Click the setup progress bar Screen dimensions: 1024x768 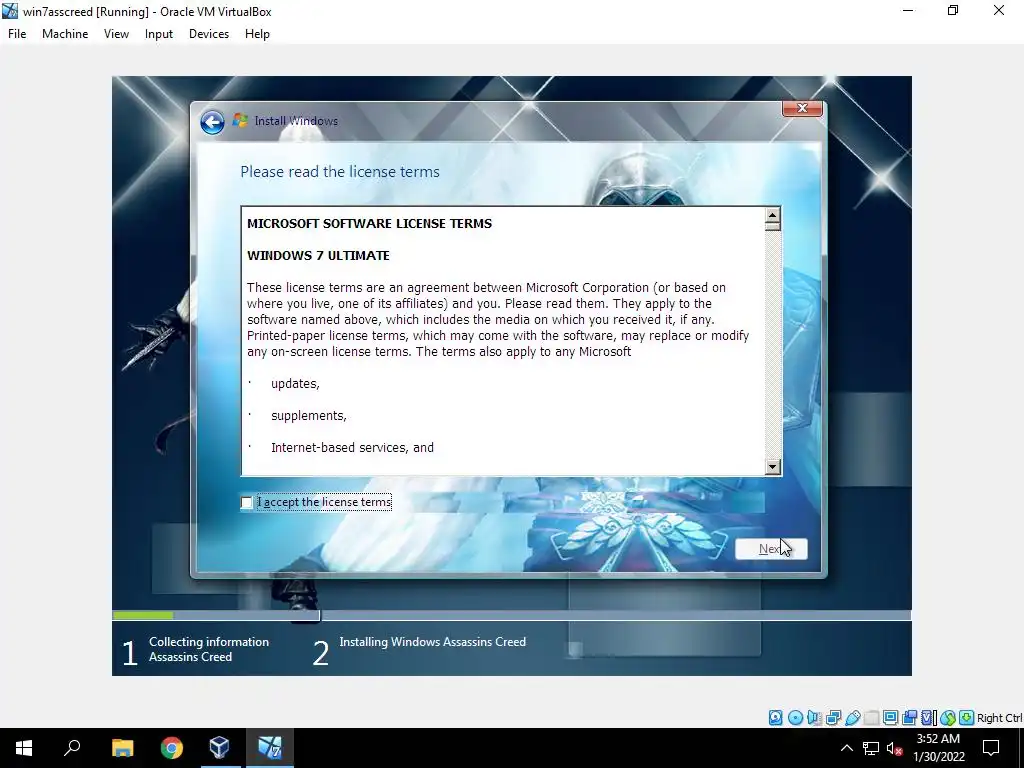pos(511,615)
